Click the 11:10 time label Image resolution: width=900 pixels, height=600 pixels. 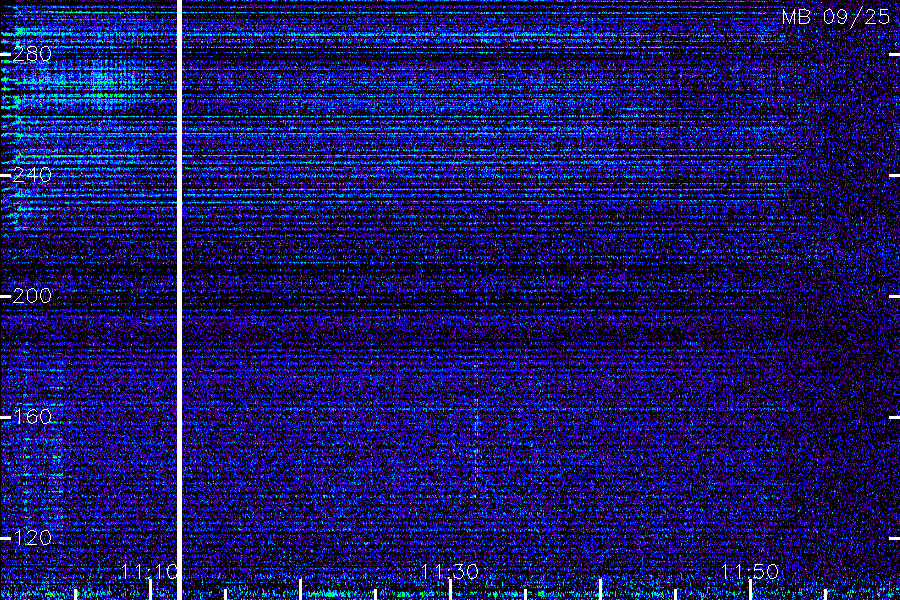149,572
